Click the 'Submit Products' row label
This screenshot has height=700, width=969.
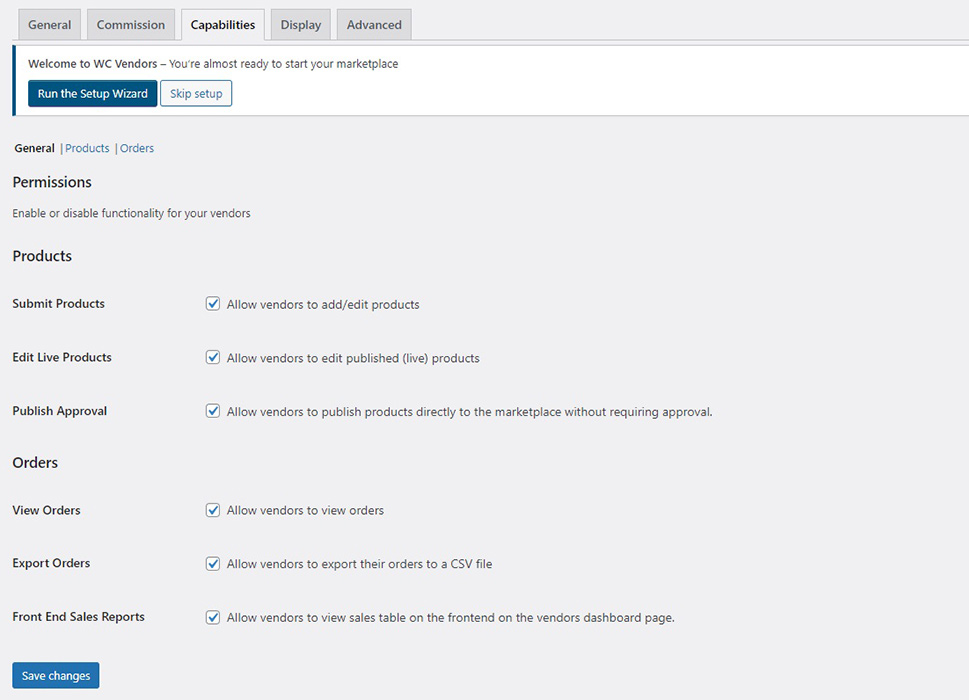[x=59, y=303]
